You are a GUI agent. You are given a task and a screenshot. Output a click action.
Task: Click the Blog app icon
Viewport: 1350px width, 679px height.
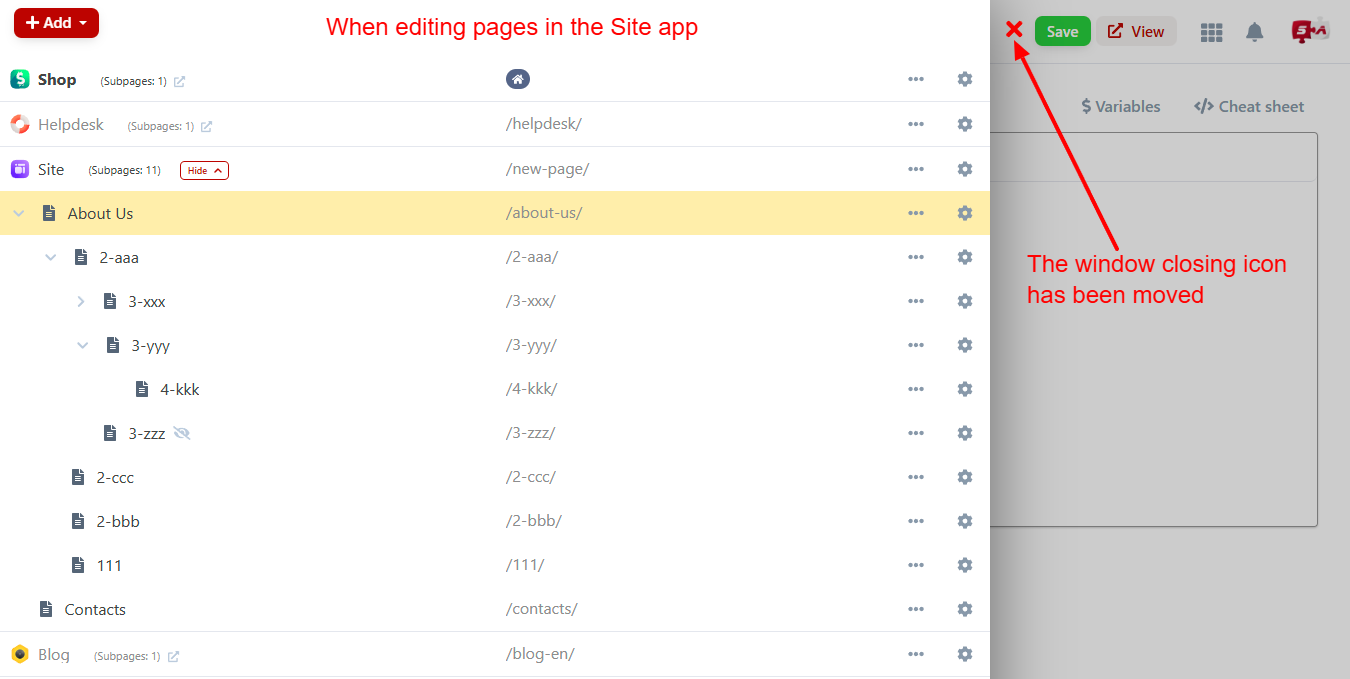19,654
